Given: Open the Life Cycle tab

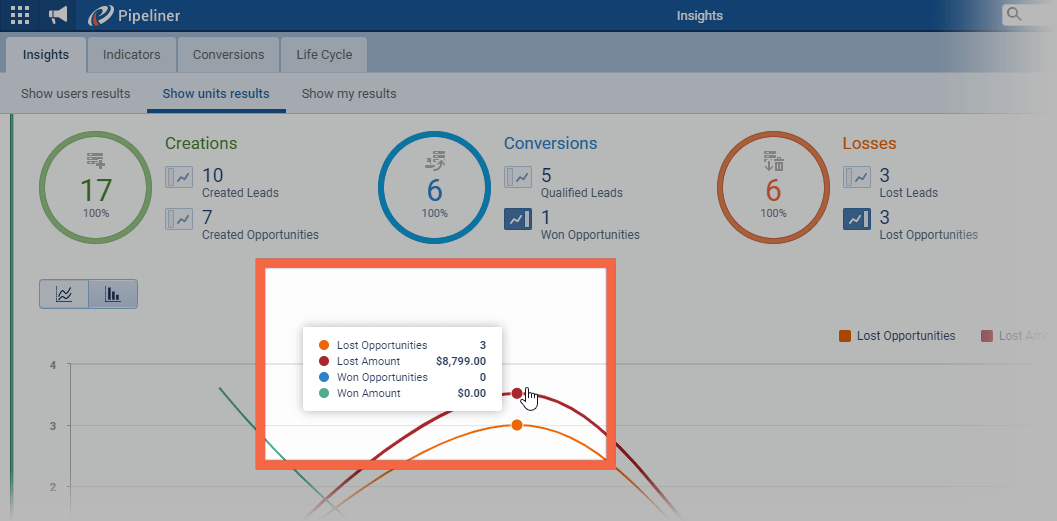Looking at the screenshot, I should (x=324, y=55).
